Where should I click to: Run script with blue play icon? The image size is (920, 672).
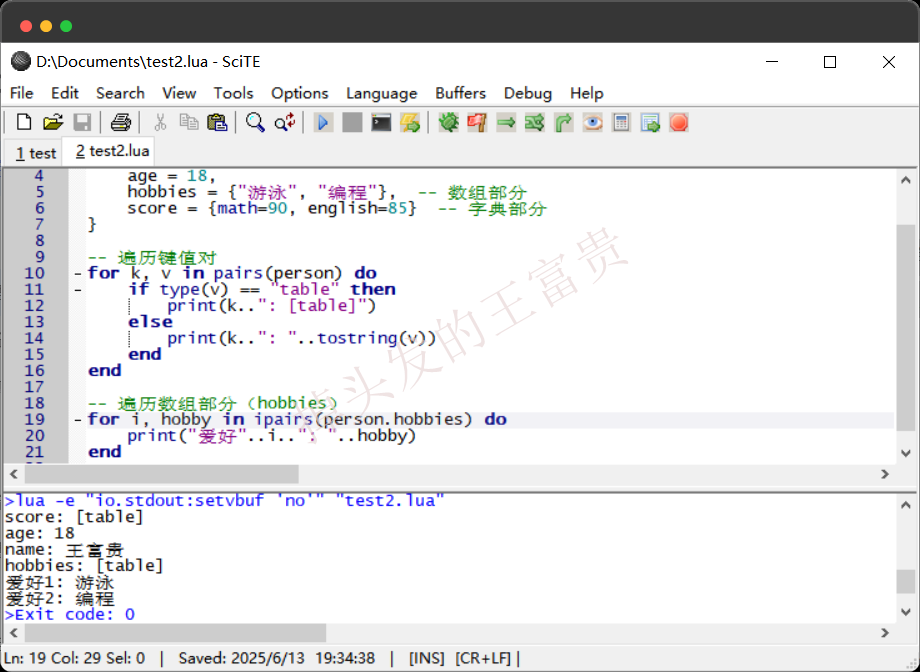click(x=323, y=123)
